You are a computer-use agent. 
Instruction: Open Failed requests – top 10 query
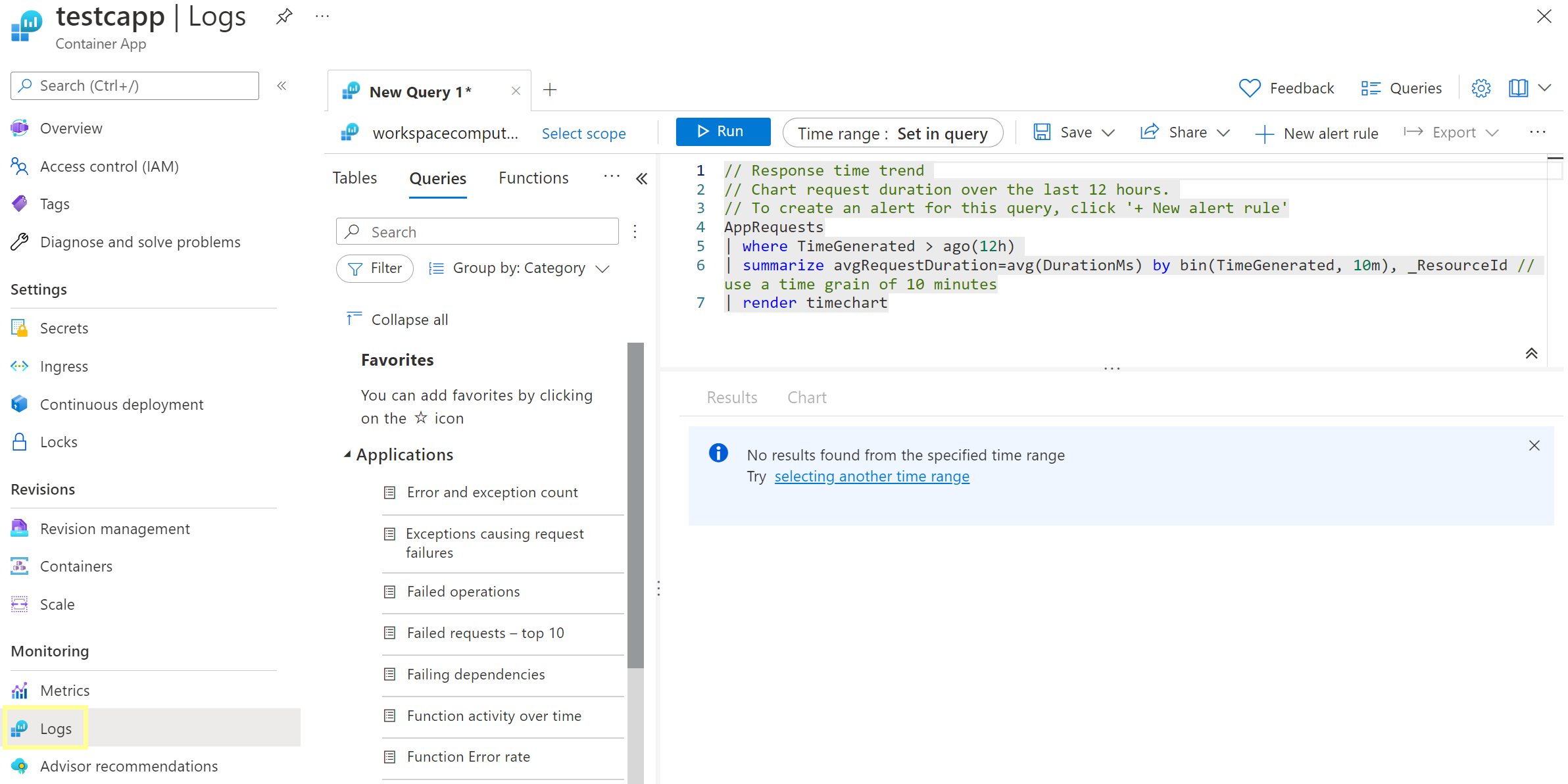pos(485,633)
